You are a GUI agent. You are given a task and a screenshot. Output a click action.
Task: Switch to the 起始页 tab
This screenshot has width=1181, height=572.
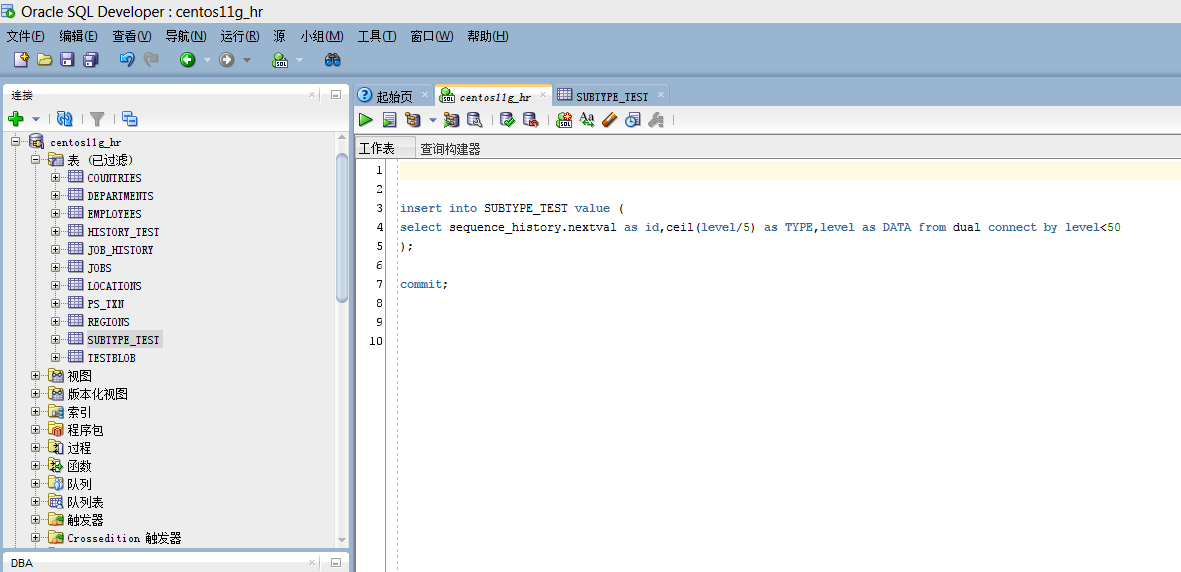[395, 96]
